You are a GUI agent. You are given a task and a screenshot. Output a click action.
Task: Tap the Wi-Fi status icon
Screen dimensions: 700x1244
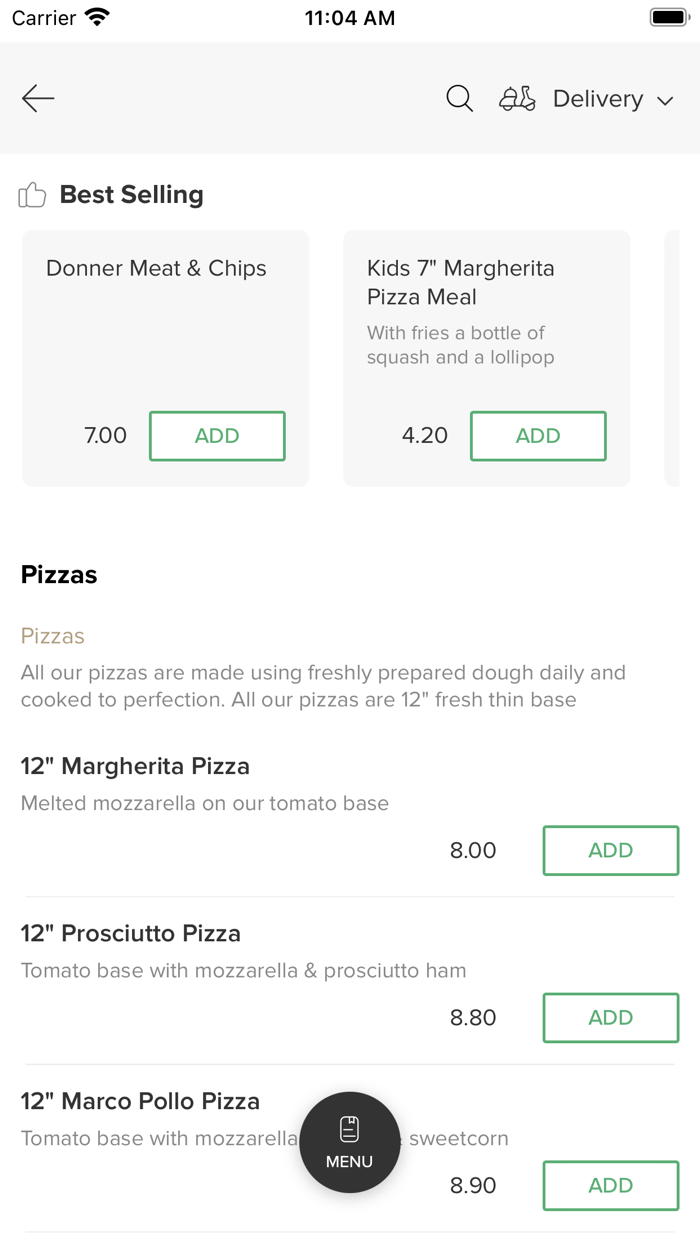[x=97, y=17]
